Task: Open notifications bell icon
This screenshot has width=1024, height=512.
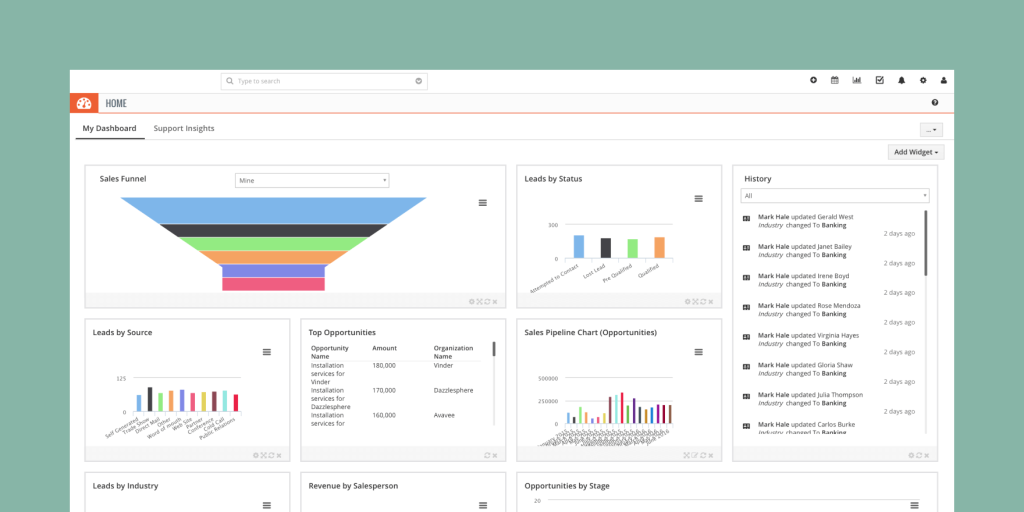Action: [x=901, y=80]
